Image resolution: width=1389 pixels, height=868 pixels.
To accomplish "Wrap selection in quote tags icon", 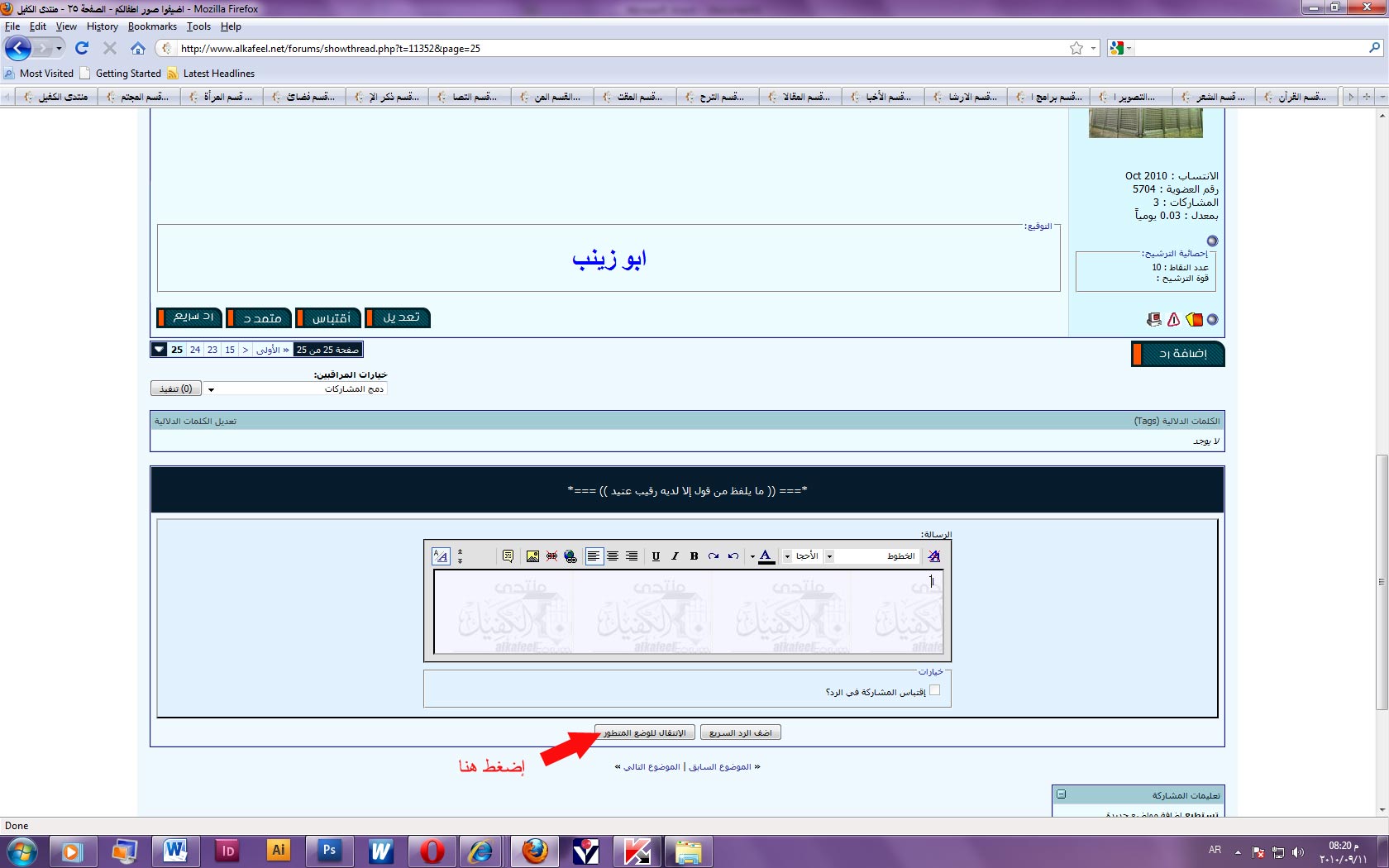I will point(508,556).
